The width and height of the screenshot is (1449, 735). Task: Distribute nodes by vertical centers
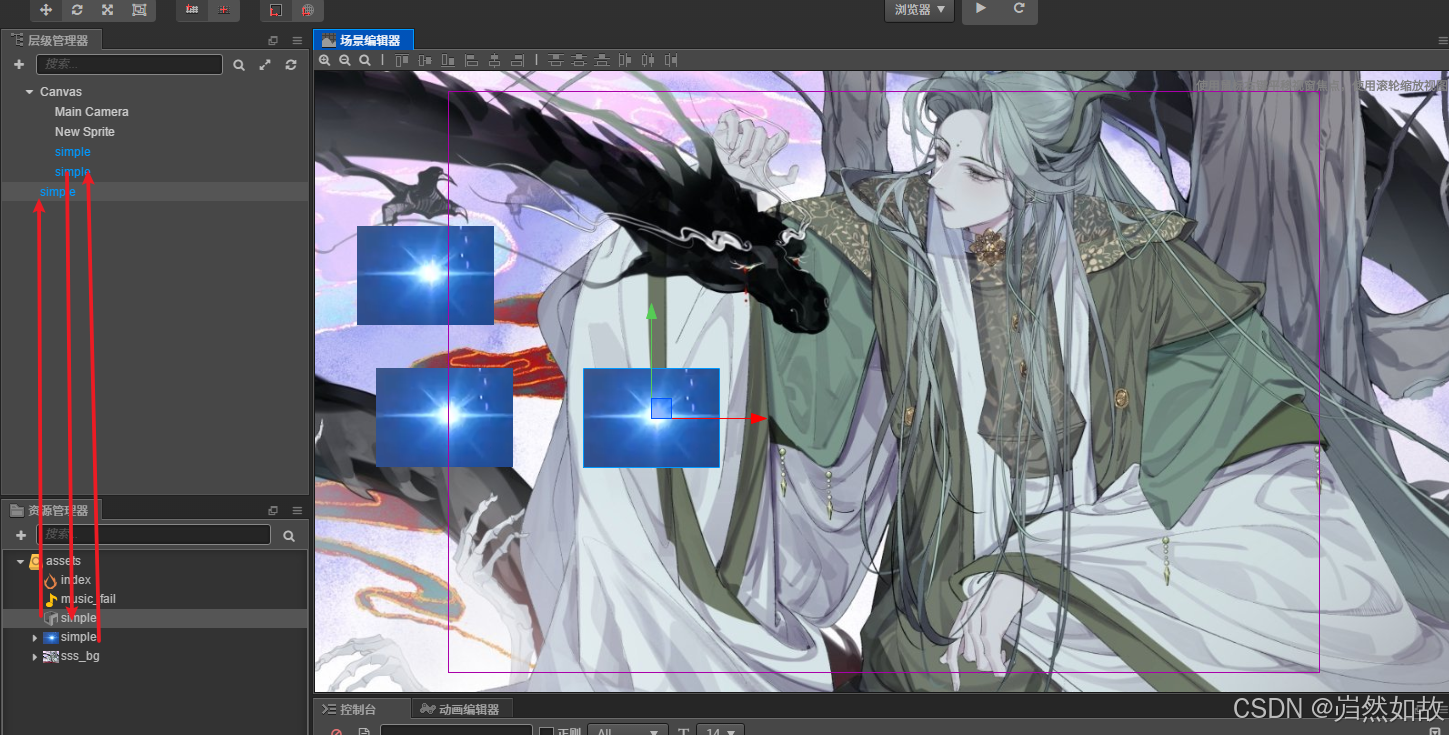579,61
